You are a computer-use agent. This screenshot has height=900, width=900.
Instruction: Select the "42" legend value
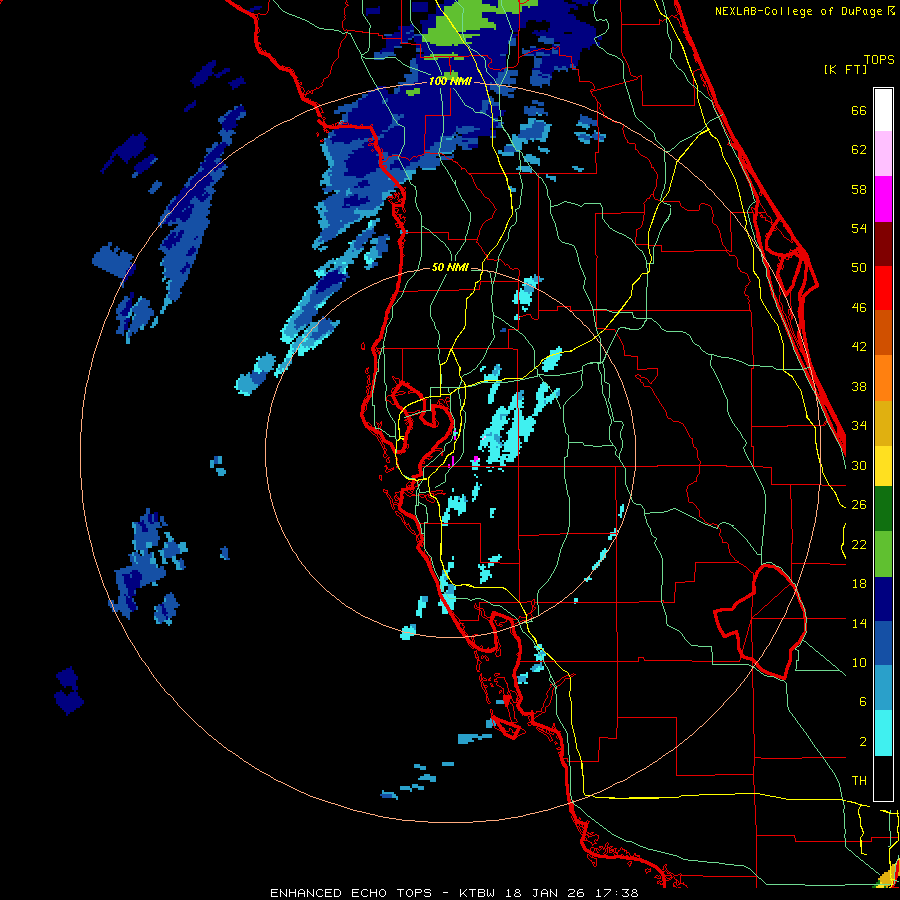point(859,347)
